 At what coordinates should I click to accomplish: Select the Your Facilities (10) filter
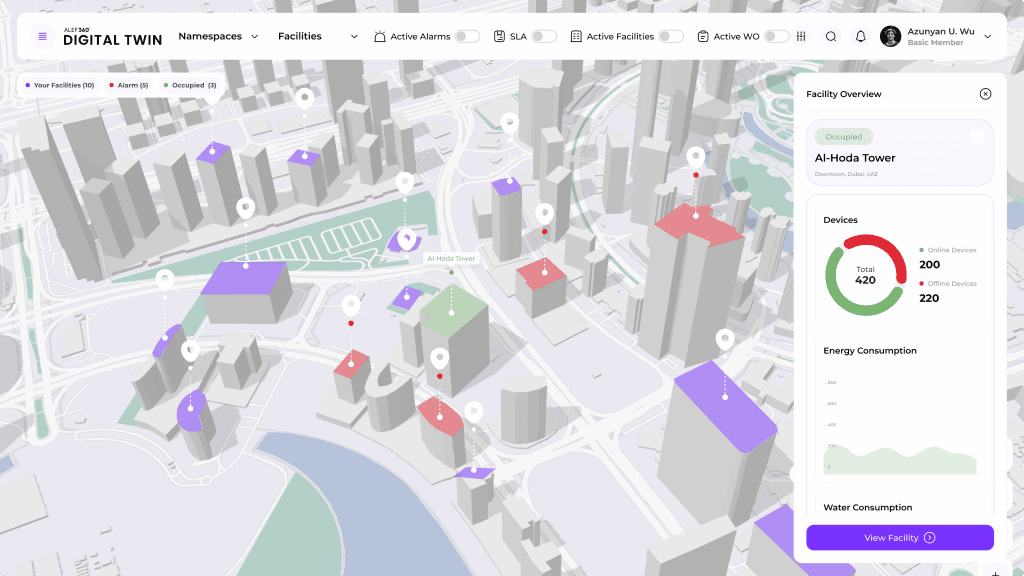click(60, 86)
